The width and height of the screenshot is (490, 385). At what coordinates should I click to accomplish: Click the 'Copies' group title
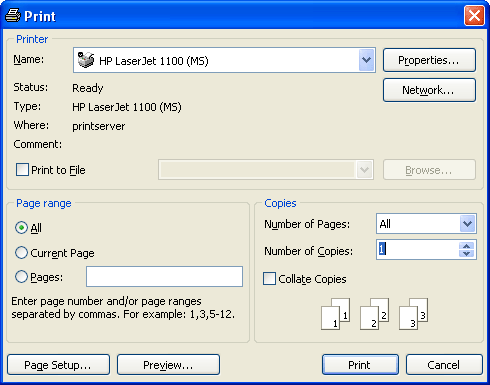(x=280, y=203)
